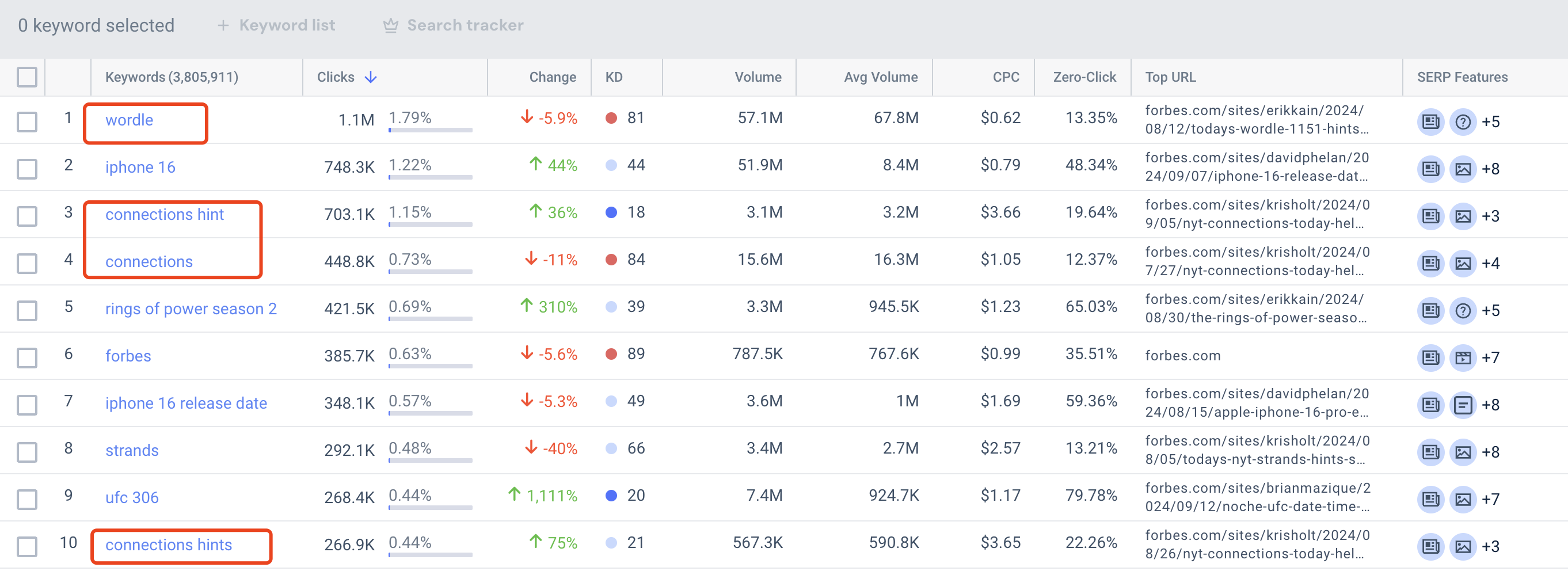This screenshot has height=571, width=1568.
Task: Click the Avg Volume column header
Action: [880, 77]
